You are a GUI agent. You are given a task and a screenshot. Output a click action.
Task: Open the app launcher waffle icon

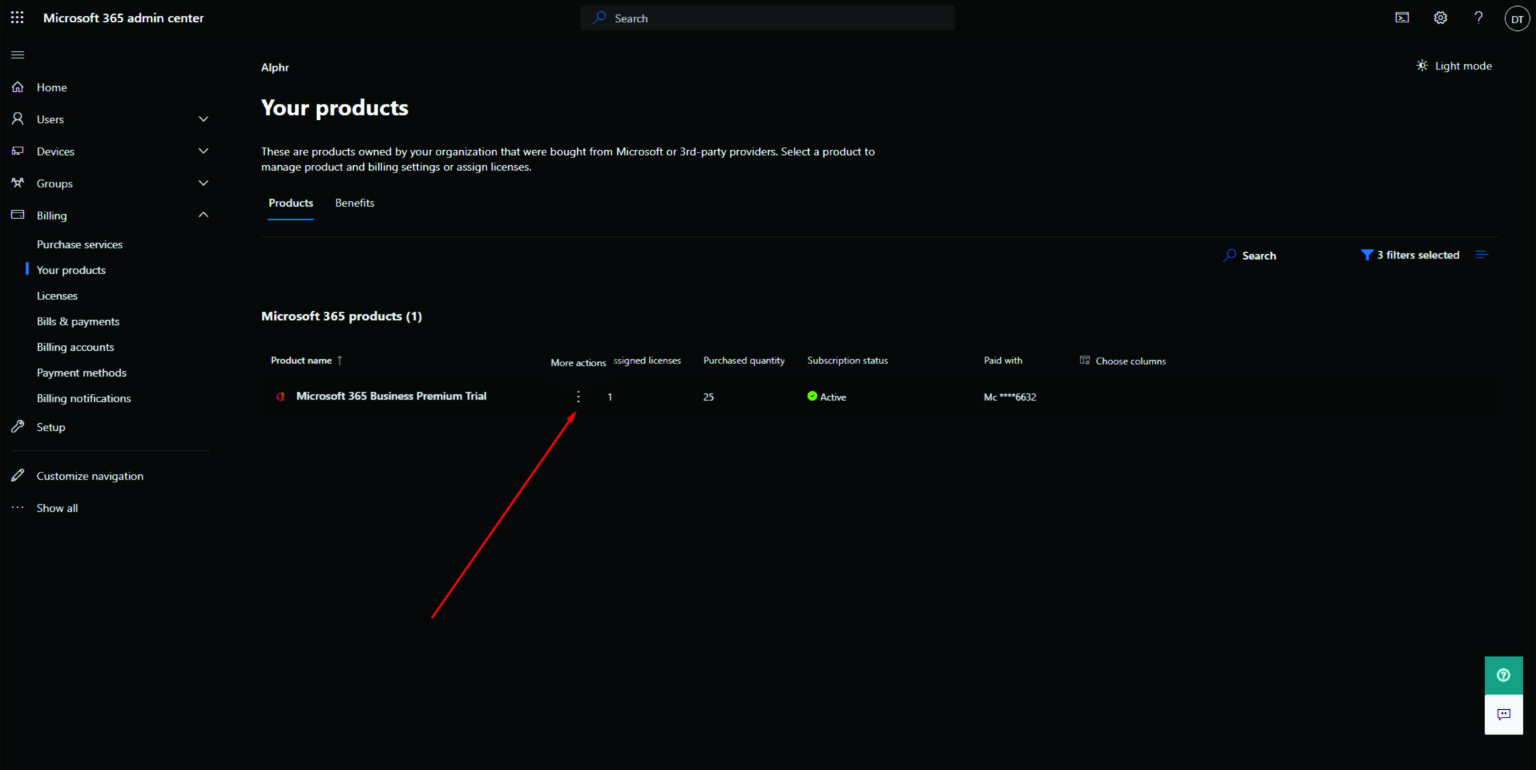click(17, 18)
